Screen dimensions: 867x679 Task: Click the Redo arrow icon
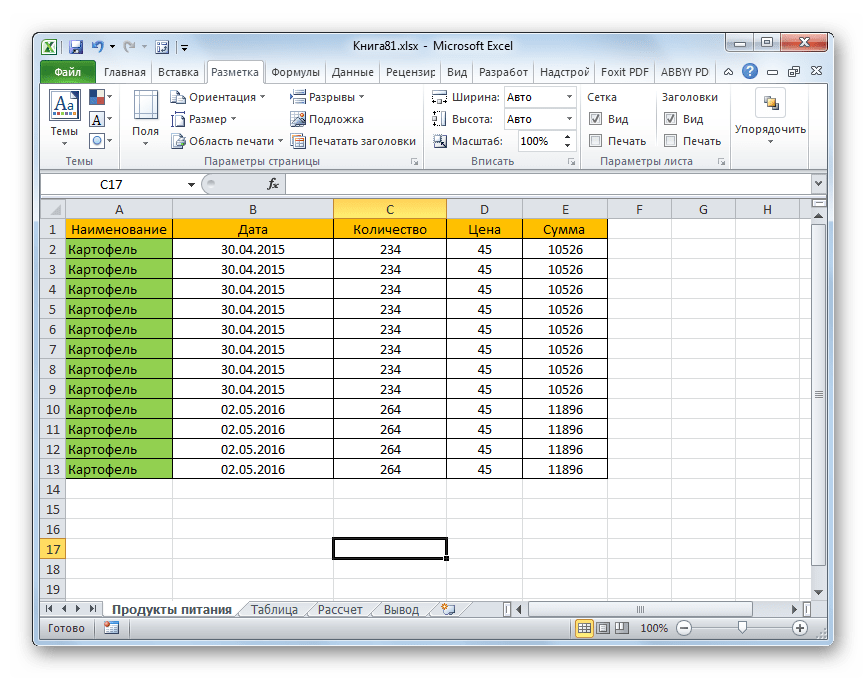pyautogui.click(x=129, y=47)
